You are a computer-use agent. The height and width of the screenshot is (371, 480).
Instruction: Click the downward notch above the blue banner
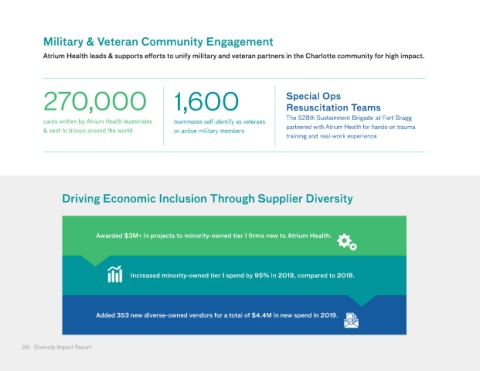[362, 300]
